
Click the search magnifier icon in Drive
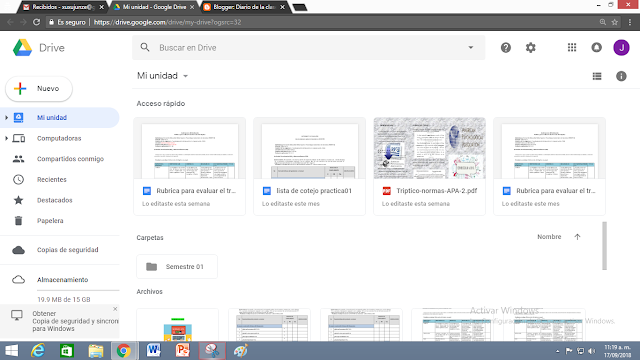[144, 47]
